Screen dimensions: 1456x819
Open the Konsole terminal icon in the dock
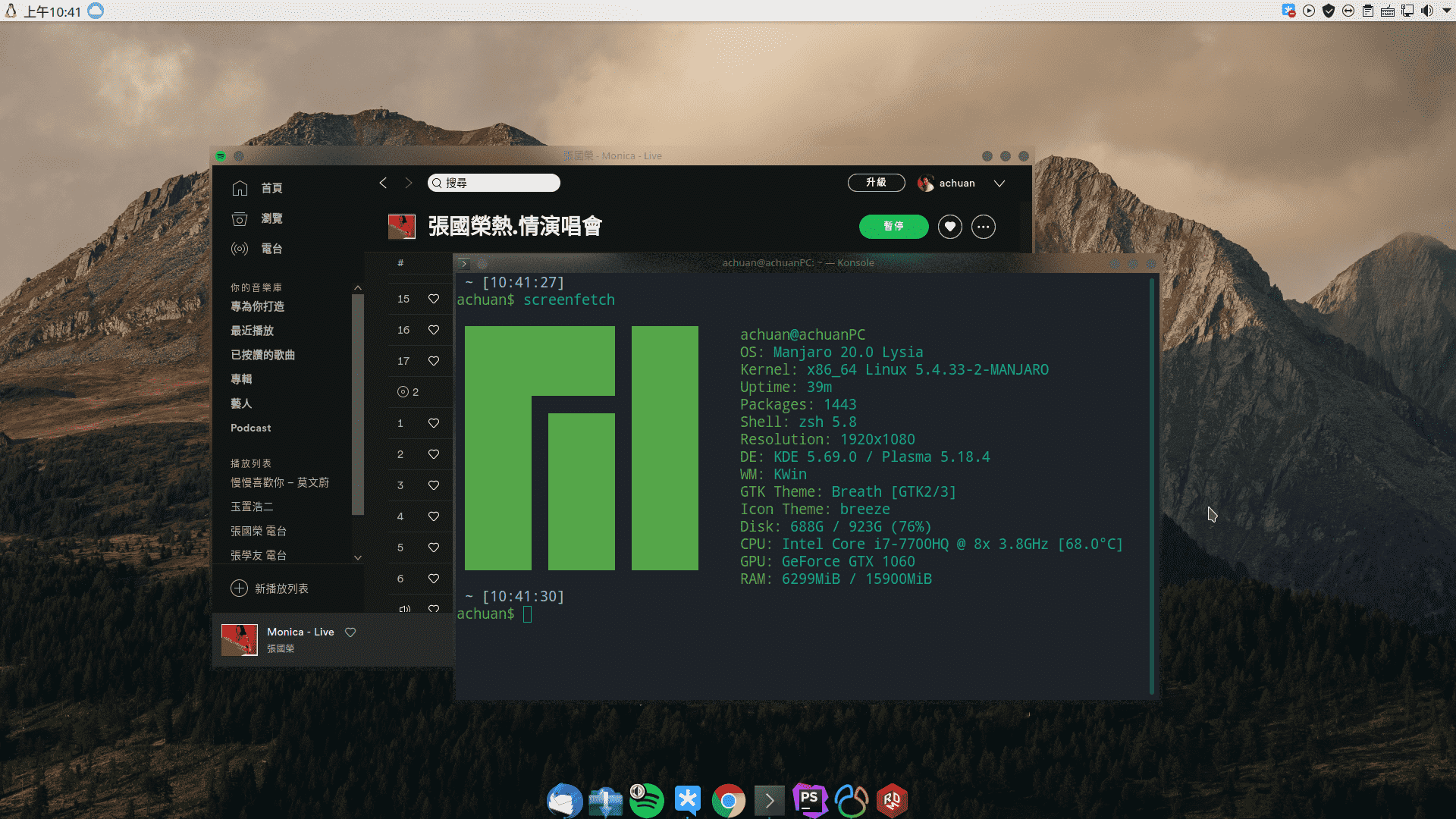point(770,801)
